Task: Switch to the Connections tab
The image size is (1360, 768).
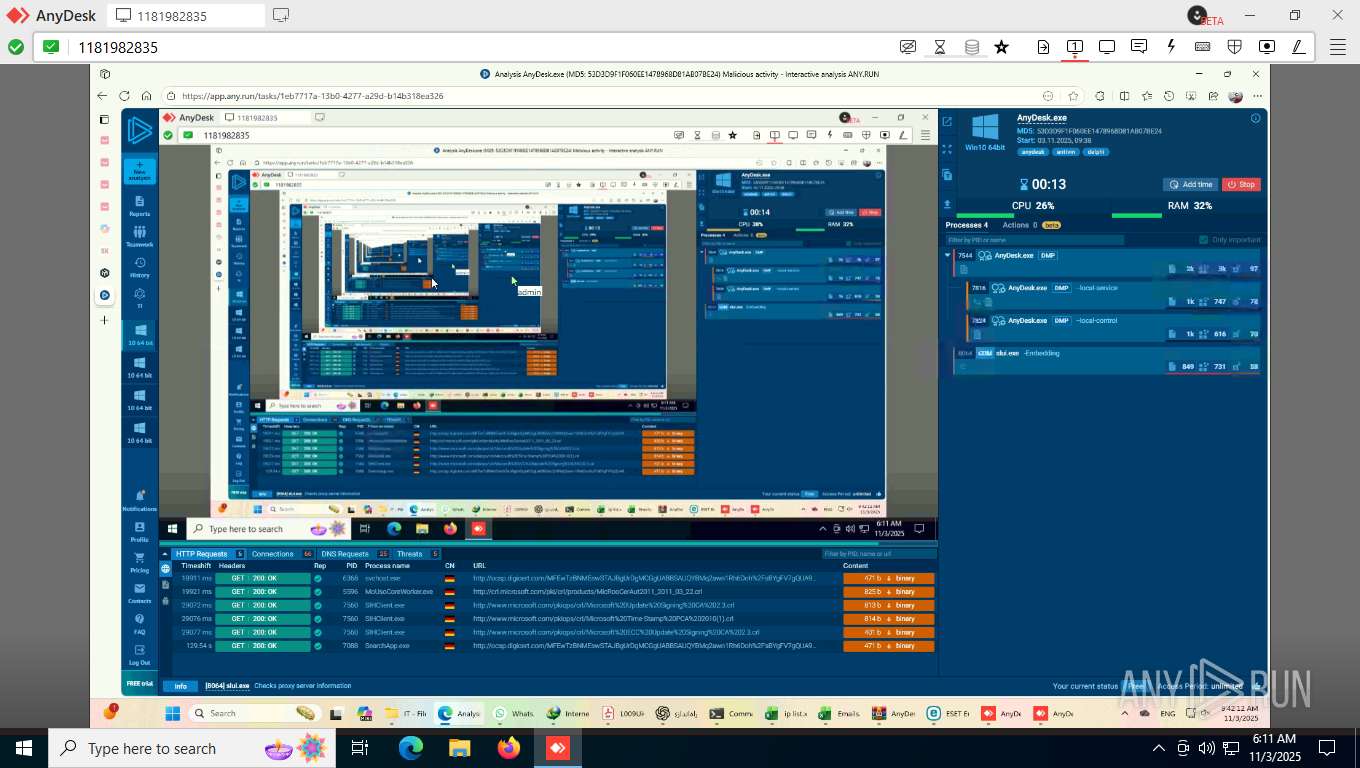Action: [x=282, y=554]
